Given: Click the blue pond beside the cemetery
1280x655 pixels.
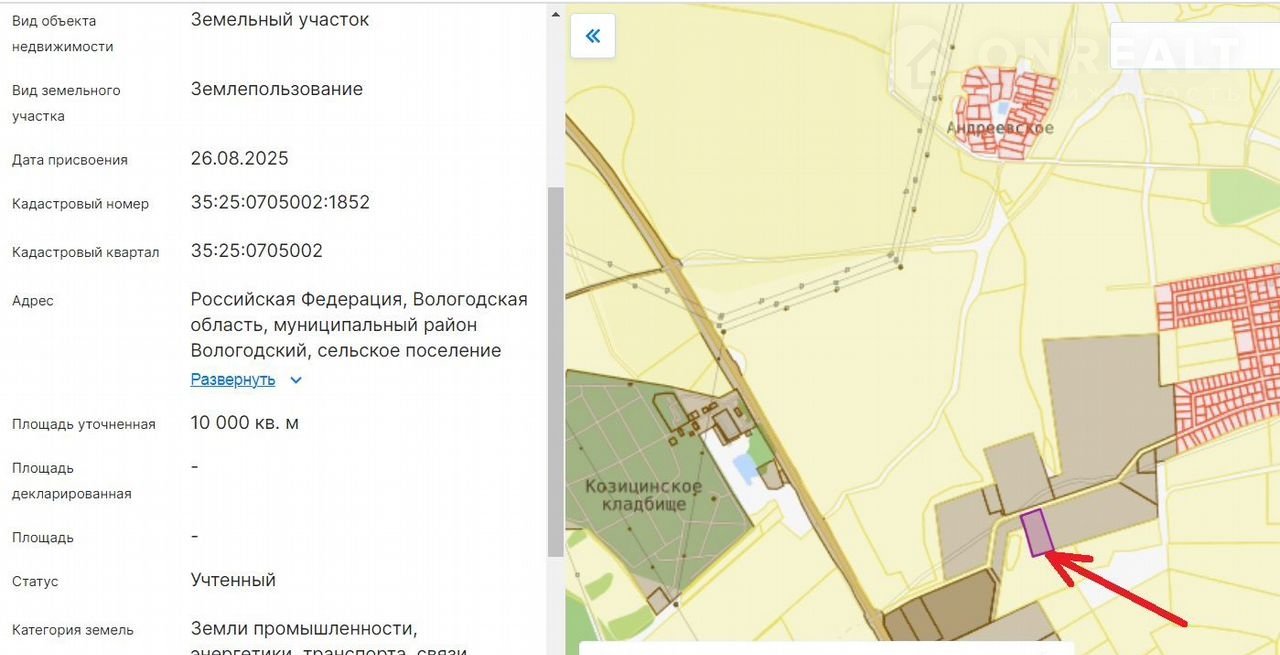Looking at the screenshot, I should [745, 468].
